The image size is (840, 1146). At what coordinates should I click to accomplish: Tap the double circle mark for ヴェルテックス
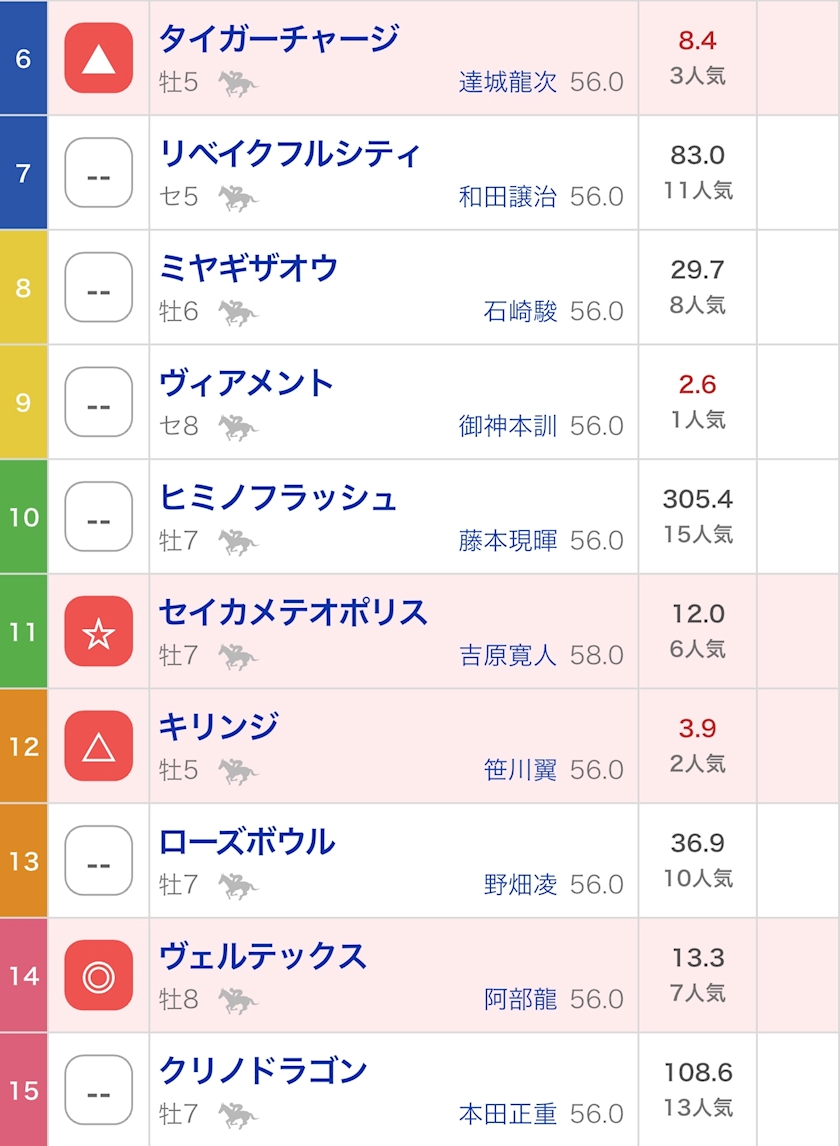[x=99, y=976]
